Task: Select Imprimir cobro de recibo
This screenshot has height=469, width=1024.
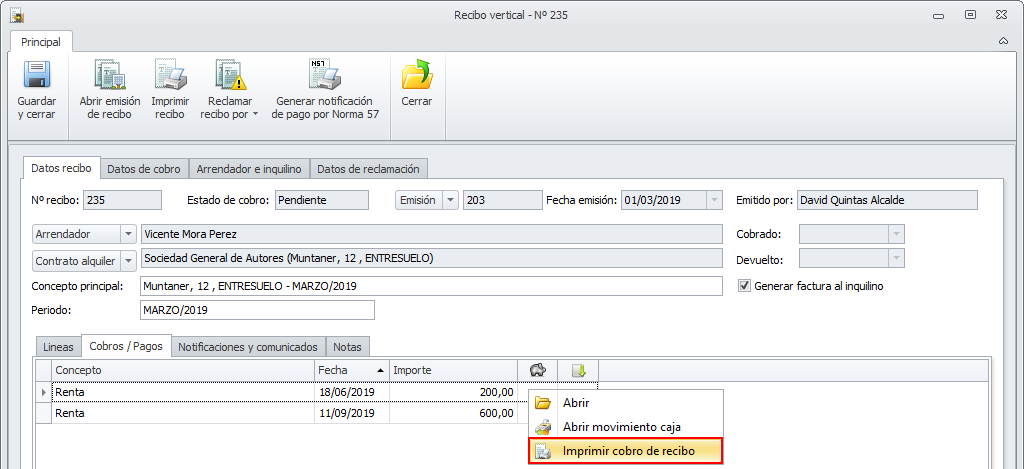Action: [x=625, y=451]
